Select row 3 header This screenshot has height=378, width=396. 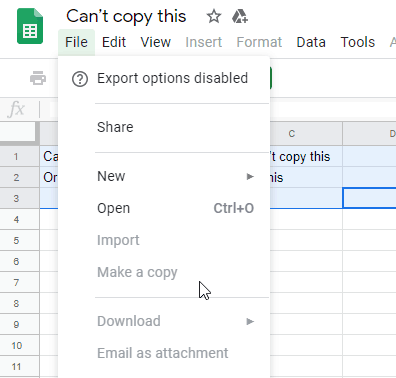pyautogui.click(x=20, y=198)
